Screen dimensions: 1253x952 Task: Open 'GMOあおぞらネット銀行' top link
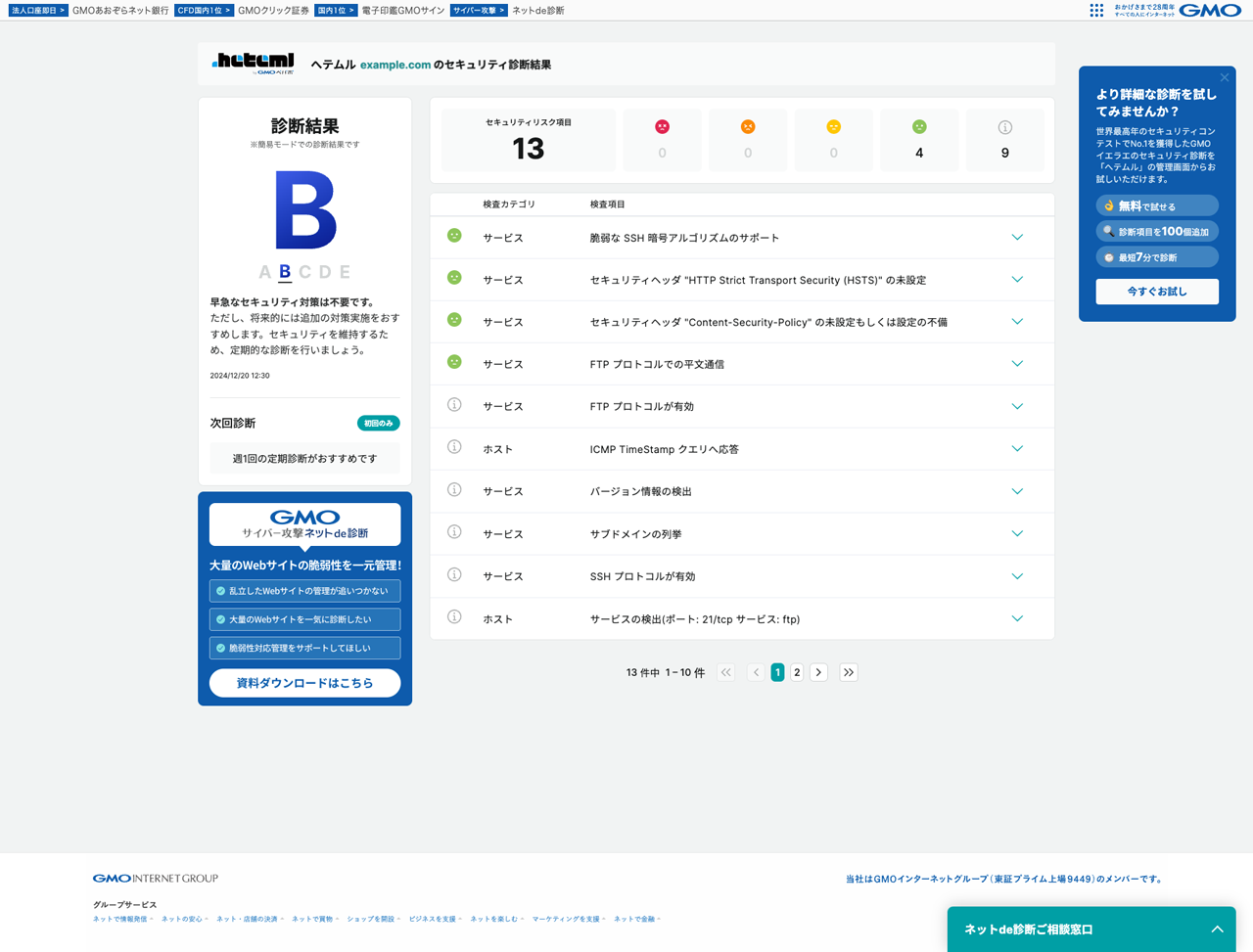pos(120,11)
